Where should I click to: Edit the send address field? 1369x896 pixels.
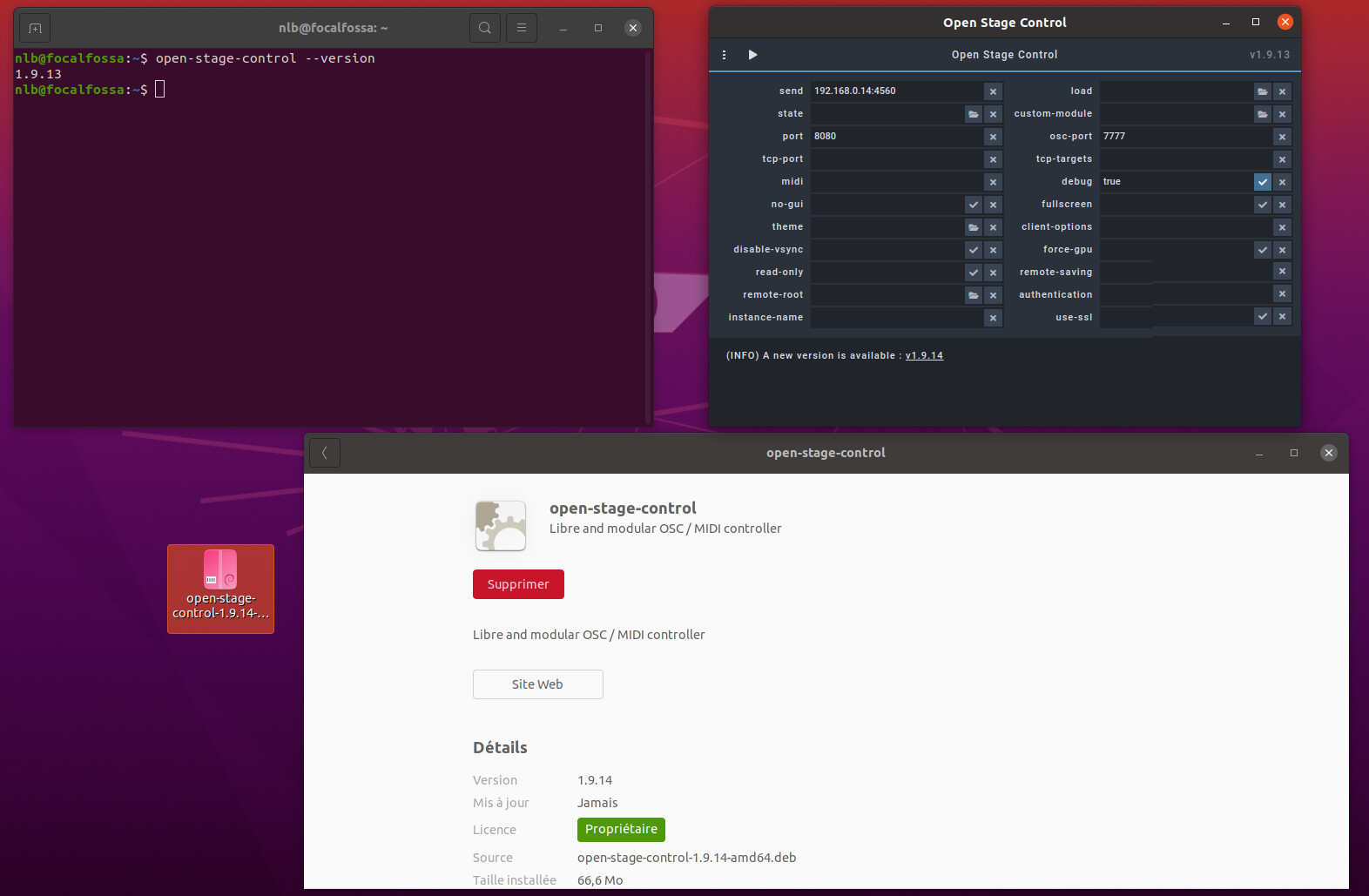896,91
